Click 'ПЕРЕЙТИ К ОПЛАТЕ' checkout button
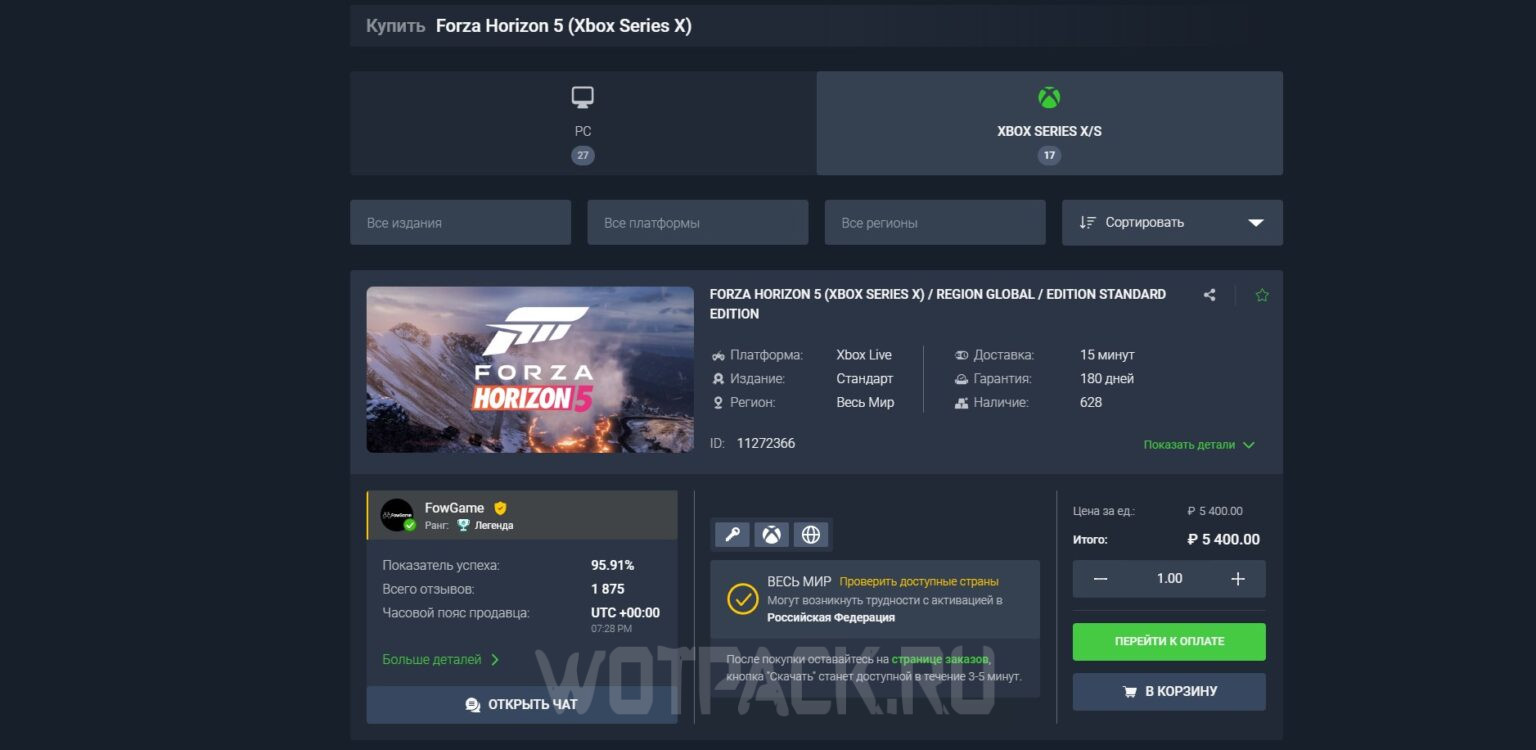1536x750 pixels. click(x=1169, y=642)
